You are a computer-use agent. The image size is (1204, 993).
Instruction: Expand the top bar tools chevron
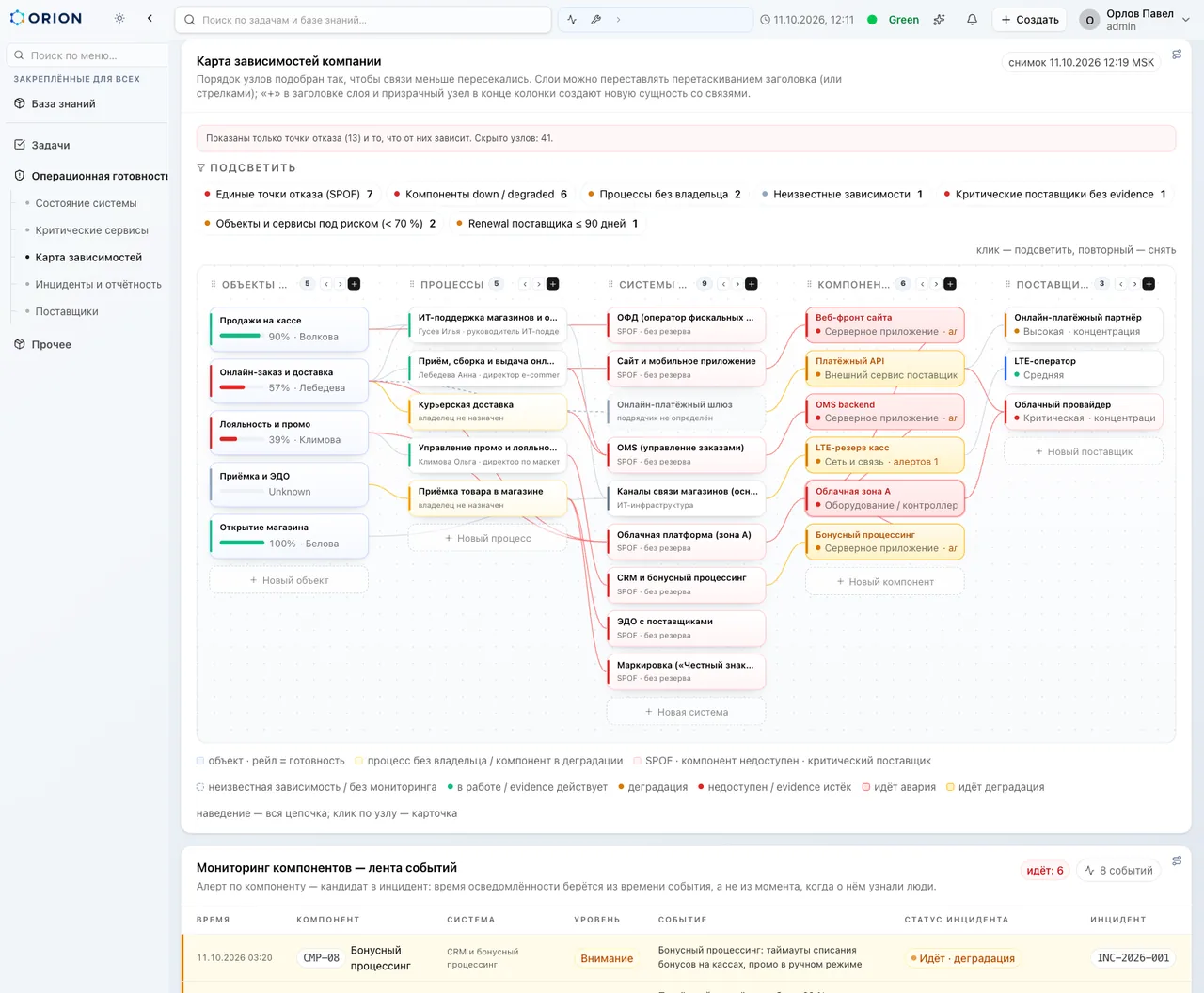618,19
